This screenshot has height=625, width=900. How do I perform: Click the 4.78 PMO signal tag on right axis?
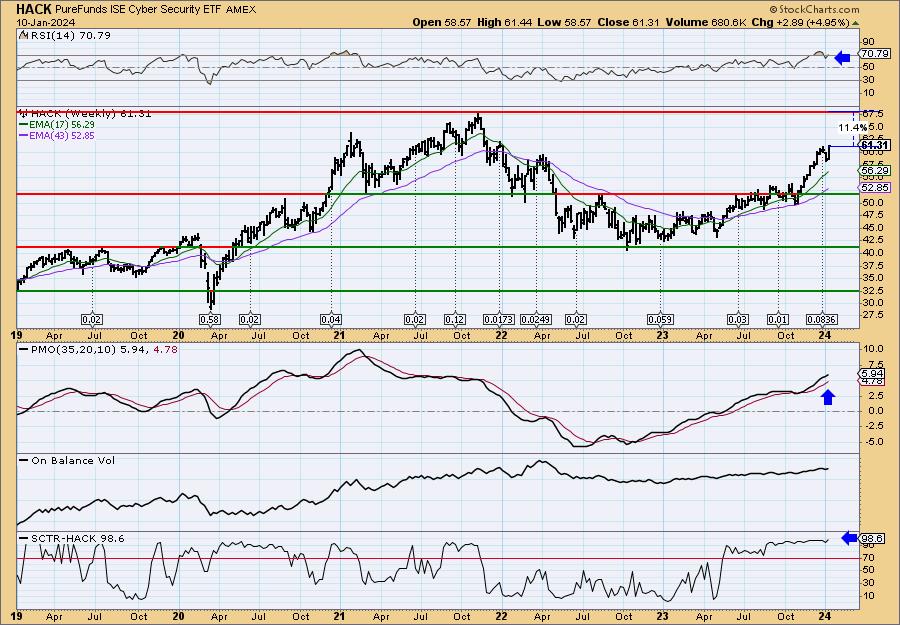tap(872, 382)
